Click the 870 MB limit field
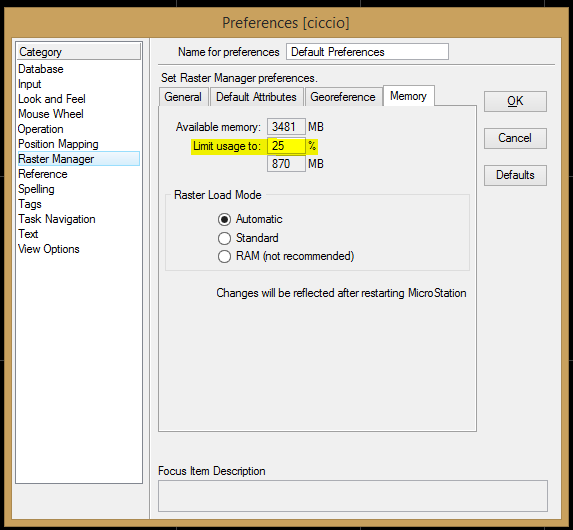 coord(286,164)
